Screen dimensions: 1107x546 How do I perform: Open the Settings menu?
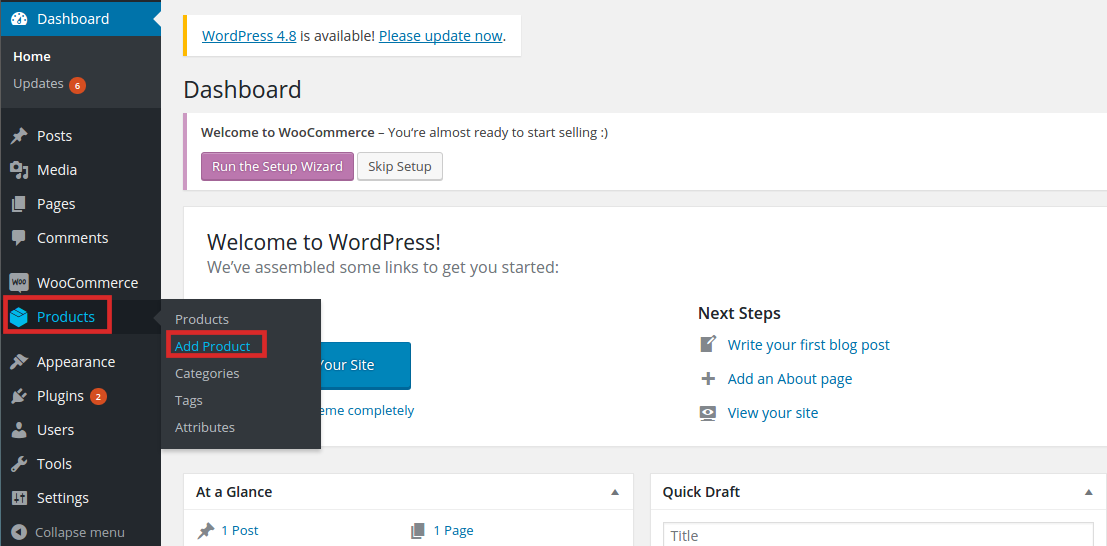pos(63,498)
